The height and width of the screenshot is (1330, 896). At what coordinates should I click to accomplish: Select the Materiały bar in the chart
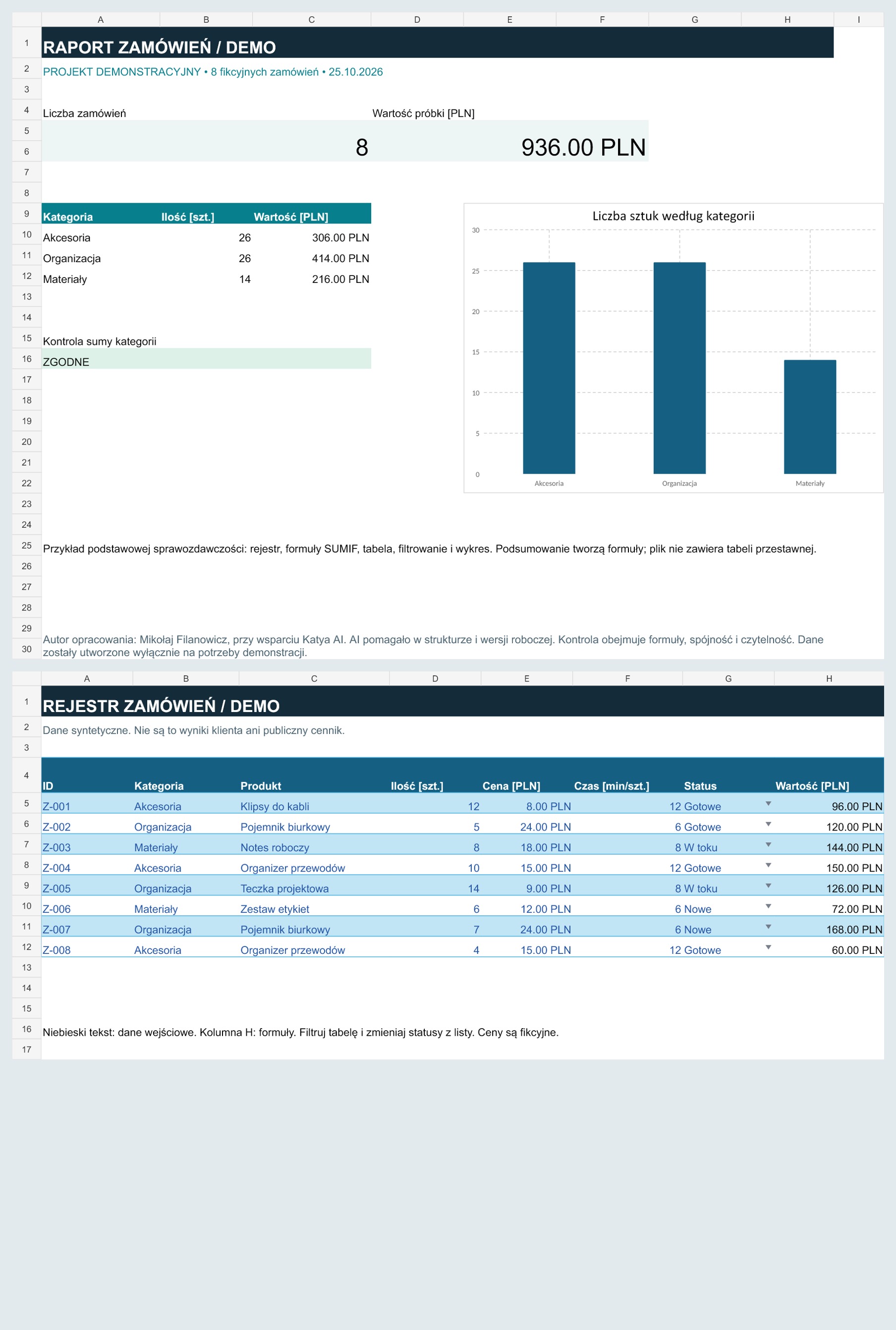click(x=810, y=416)
